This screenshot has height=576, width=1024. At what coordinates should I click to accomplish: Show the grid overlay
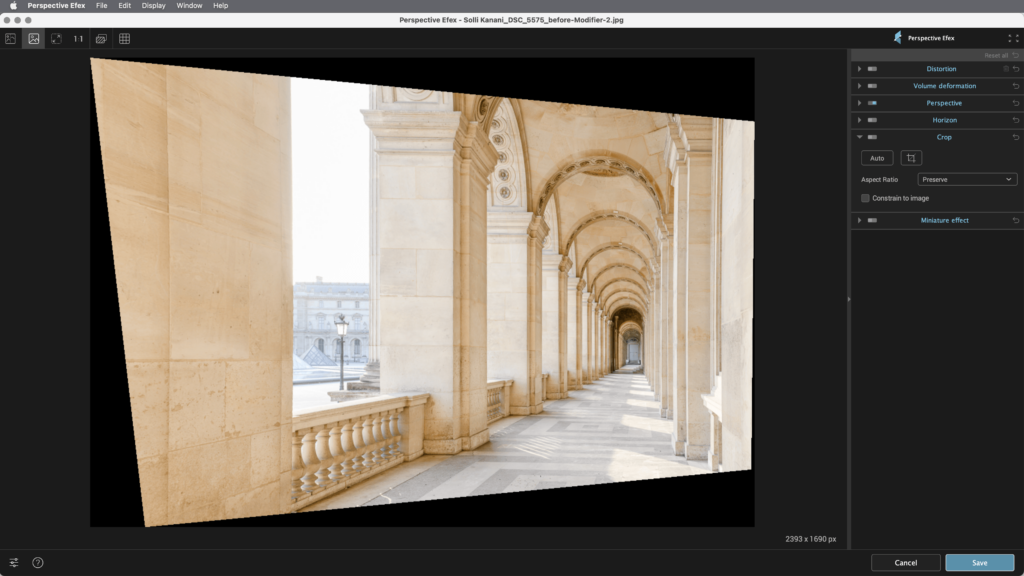tap(124, 39)
